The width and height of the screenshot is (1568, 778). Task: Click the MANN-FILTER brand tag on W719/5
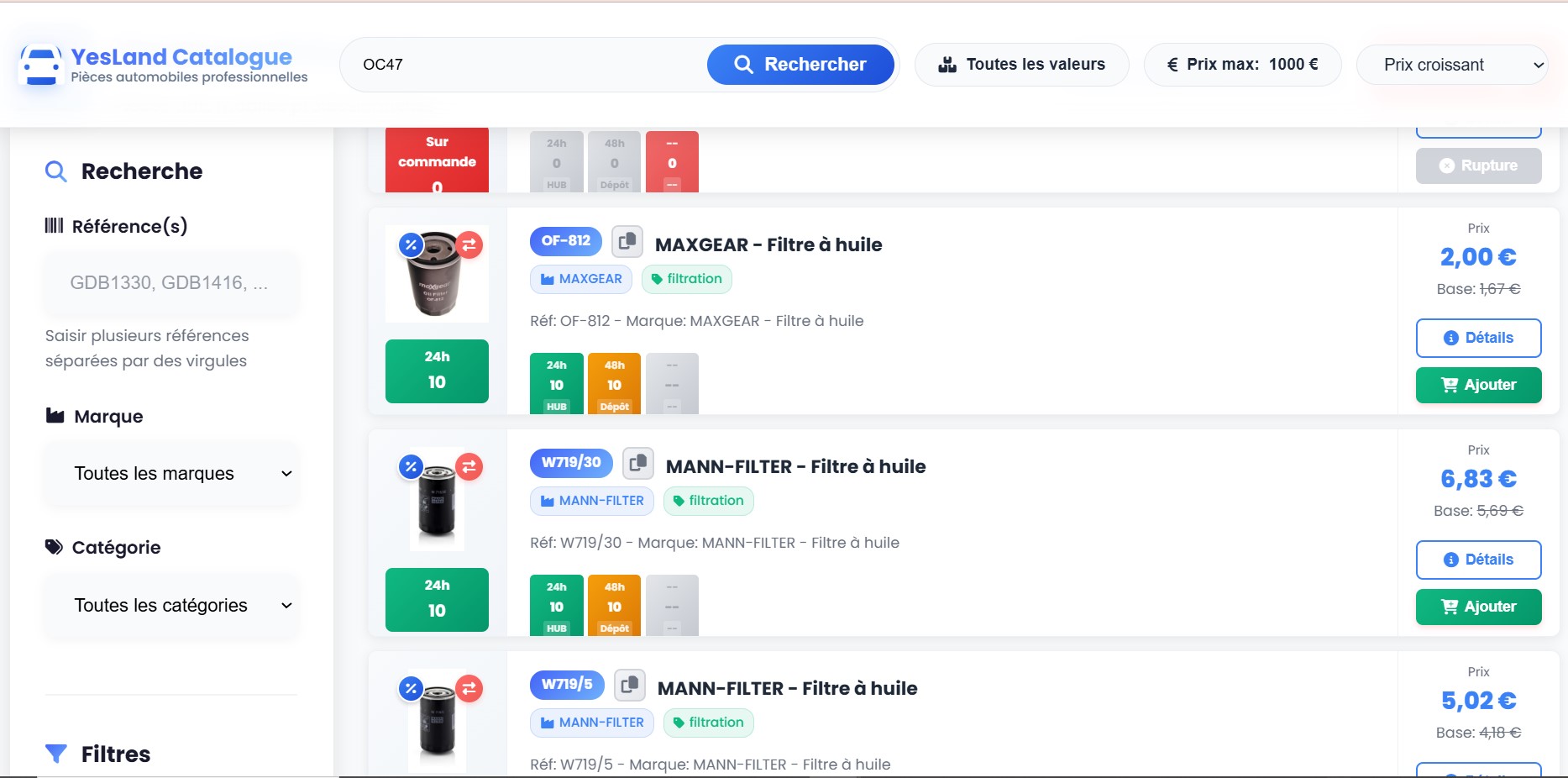[x=592, y=723]
